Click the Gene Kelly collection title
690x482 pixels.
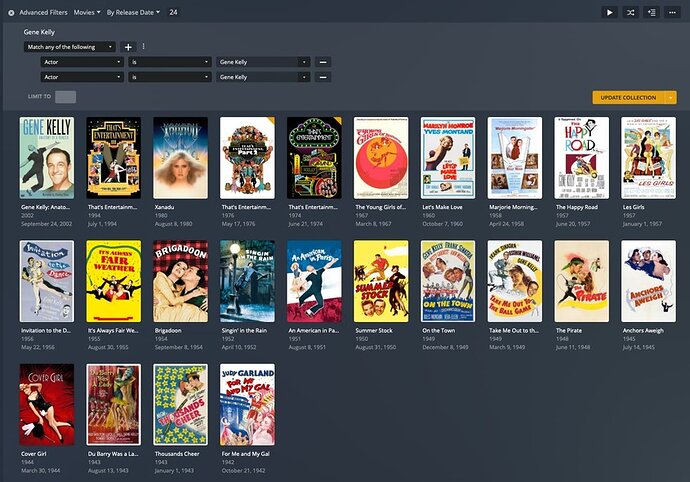point(39,32)
